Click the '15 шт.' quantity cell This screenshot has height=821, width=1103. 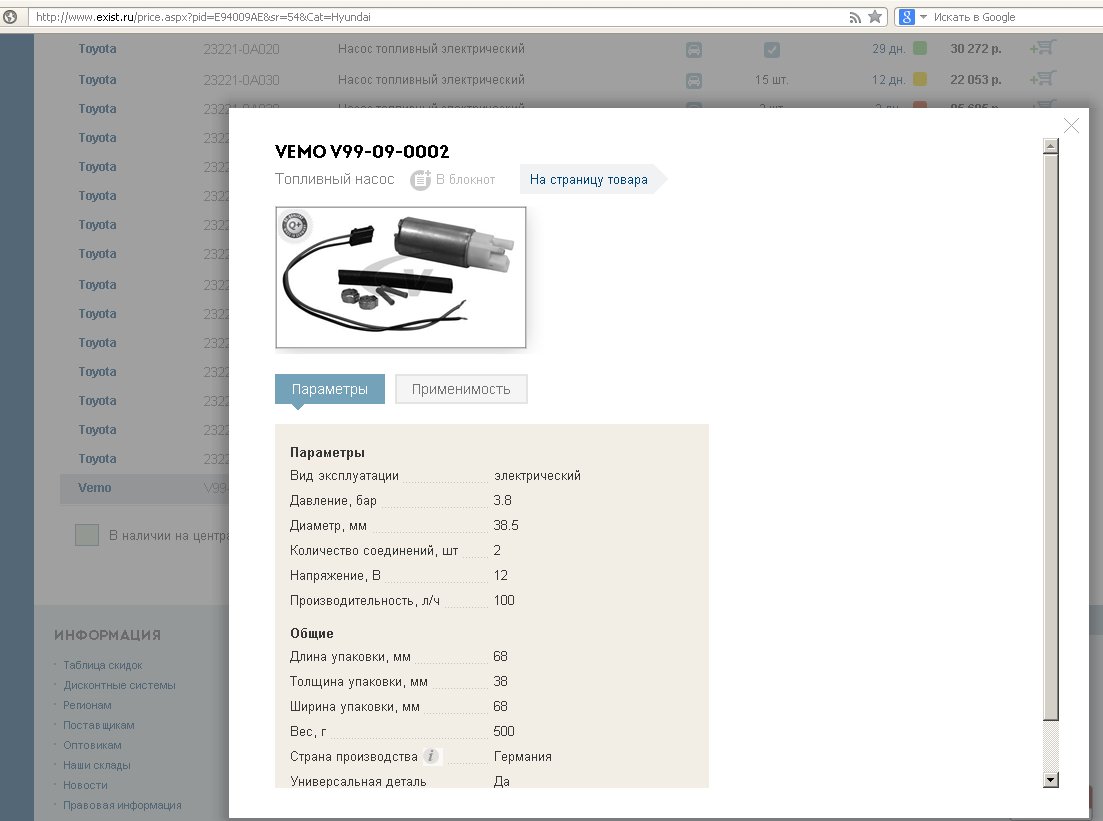pyautogui.click(x=772, y=79)
